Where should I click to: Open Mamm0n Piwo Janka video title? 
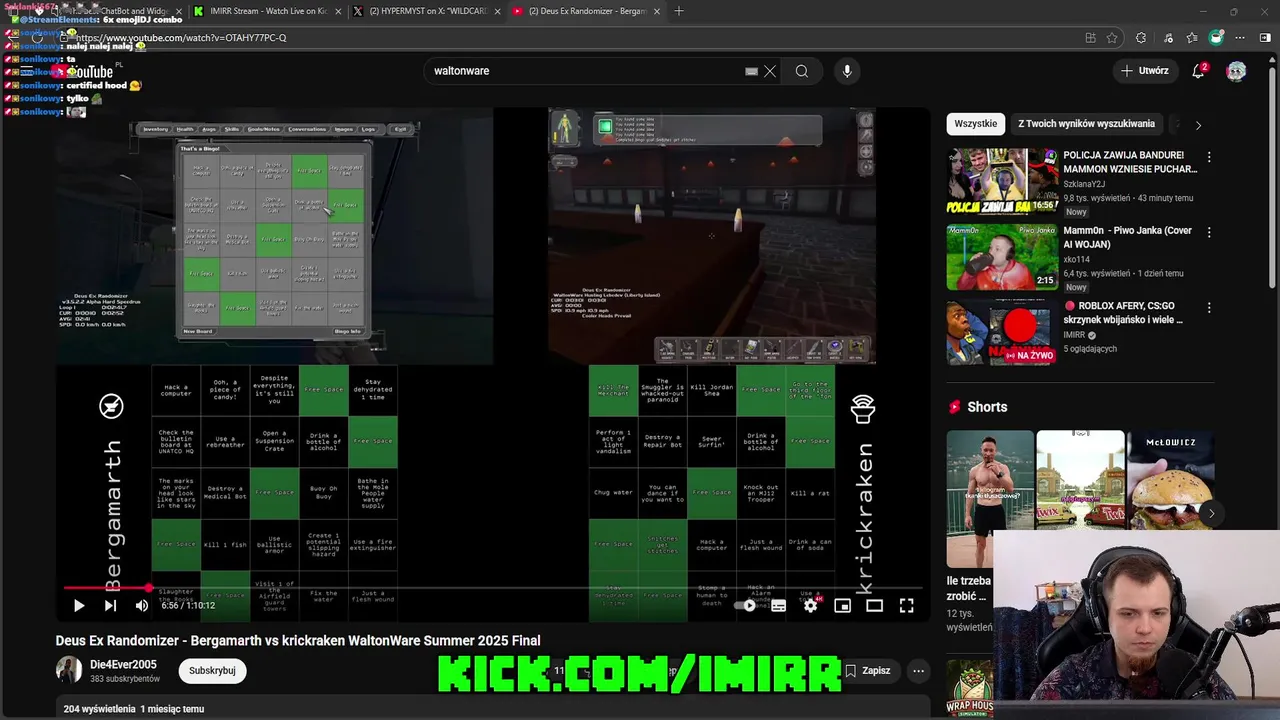click(1127, 237)
